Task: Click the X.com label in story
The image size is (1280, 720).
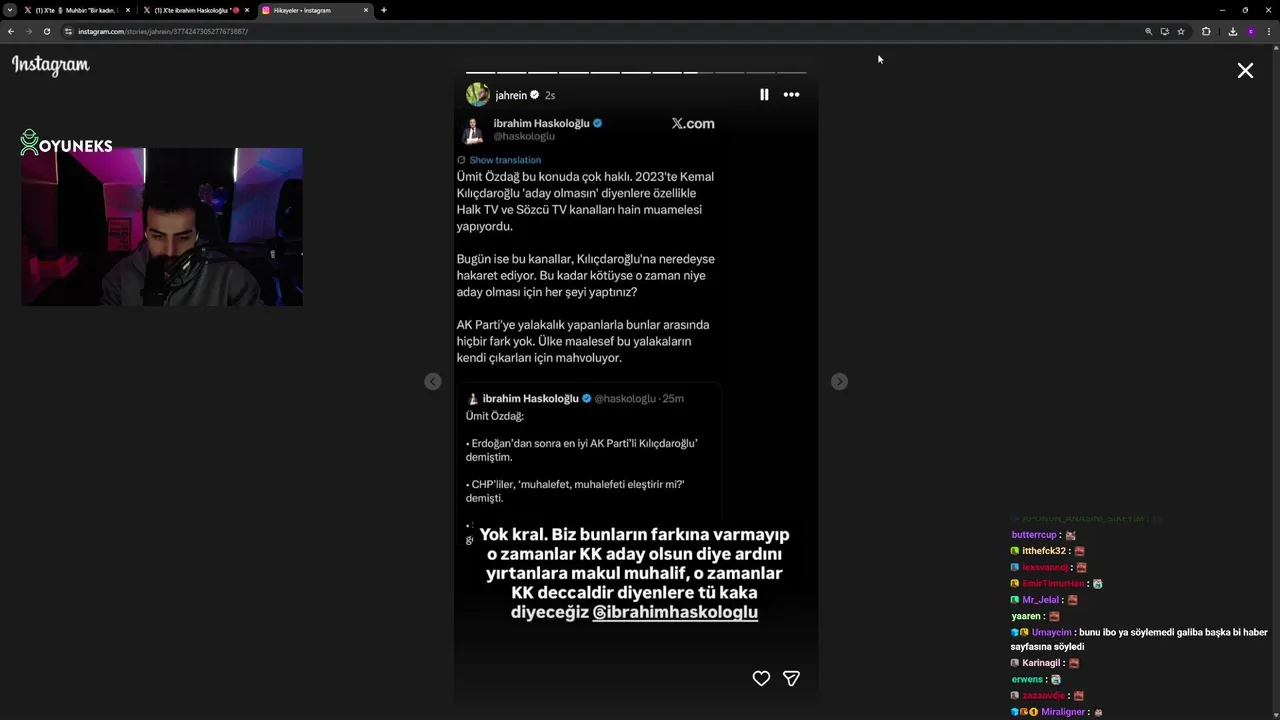Action: click(693, 124)
